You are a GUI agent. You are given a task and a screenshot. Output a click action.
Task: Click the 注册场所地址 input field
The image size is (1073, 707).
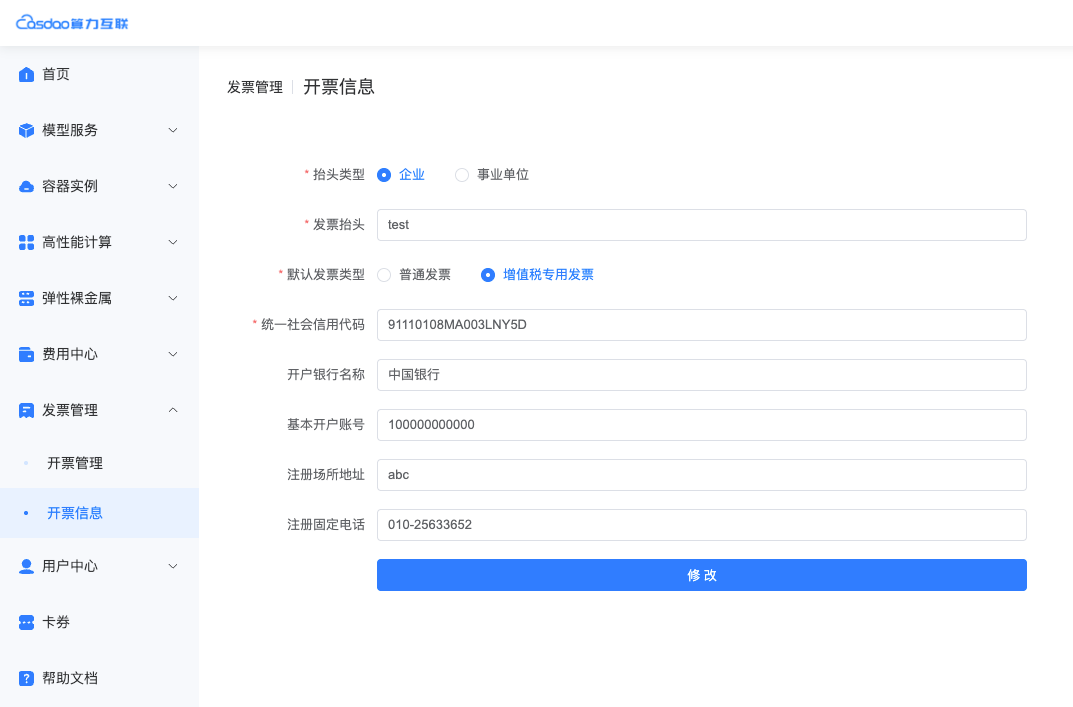[x=701, y=475]
